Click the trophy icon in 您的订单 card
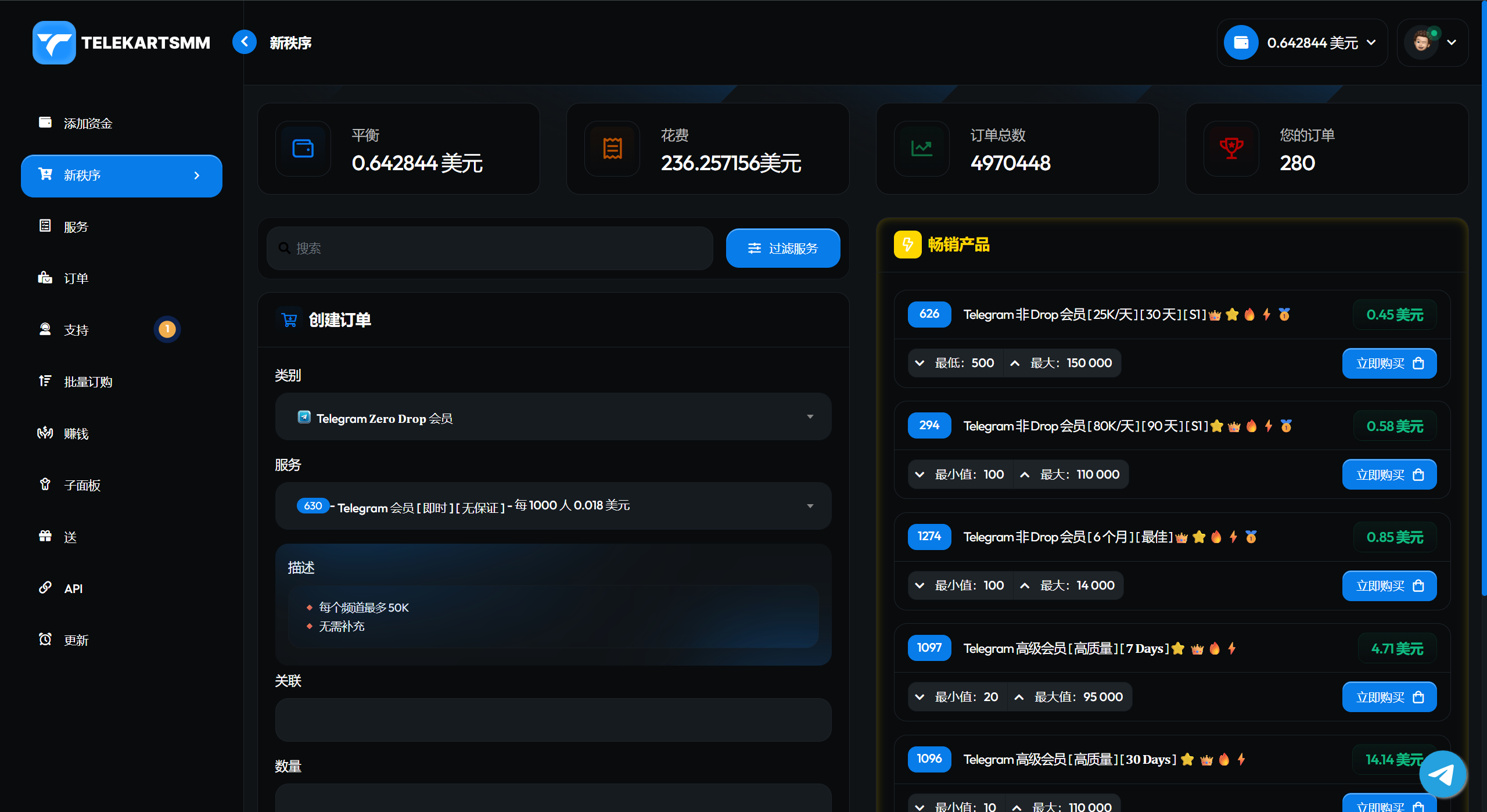 1231,149
